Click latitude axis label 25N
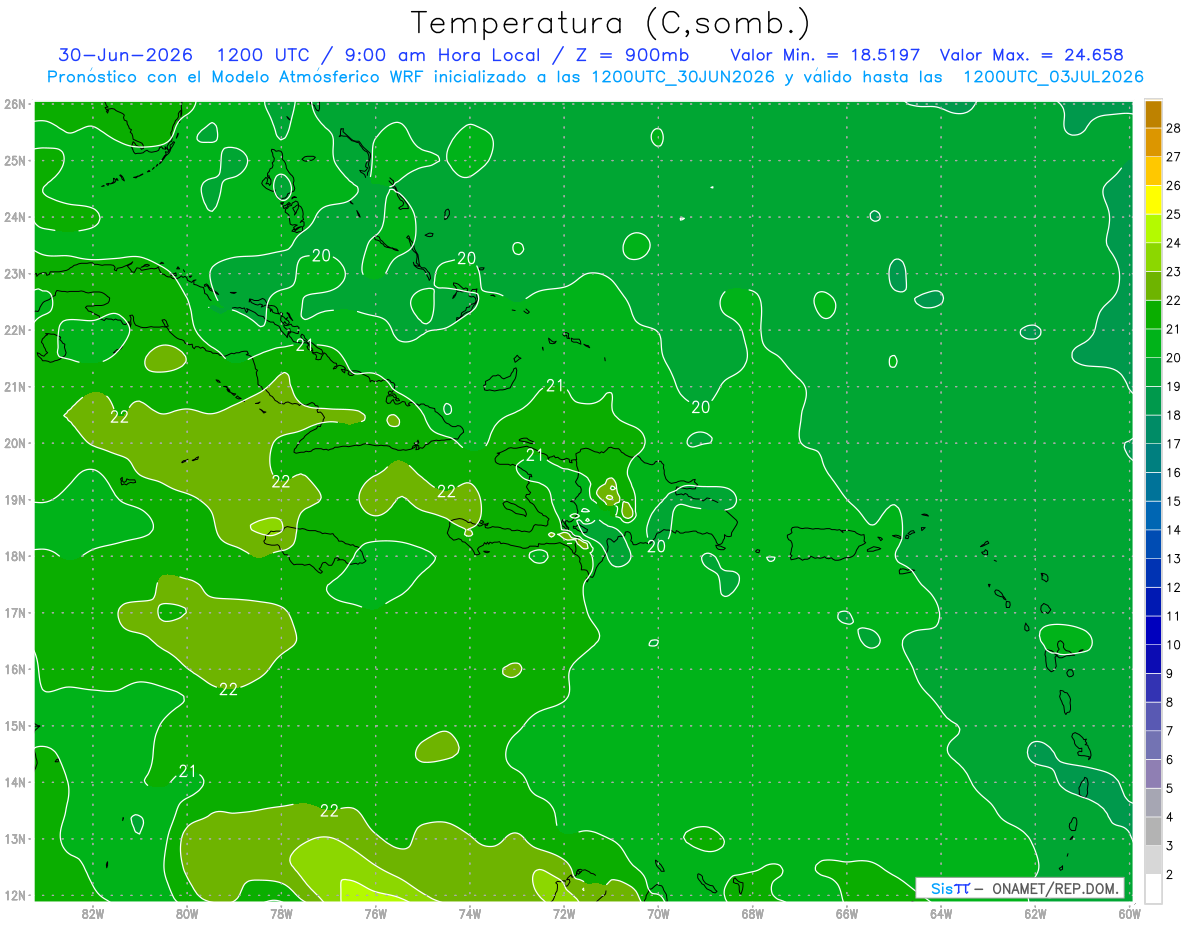This screenshot has height=927, width=1200. click(x=14, y=160)
